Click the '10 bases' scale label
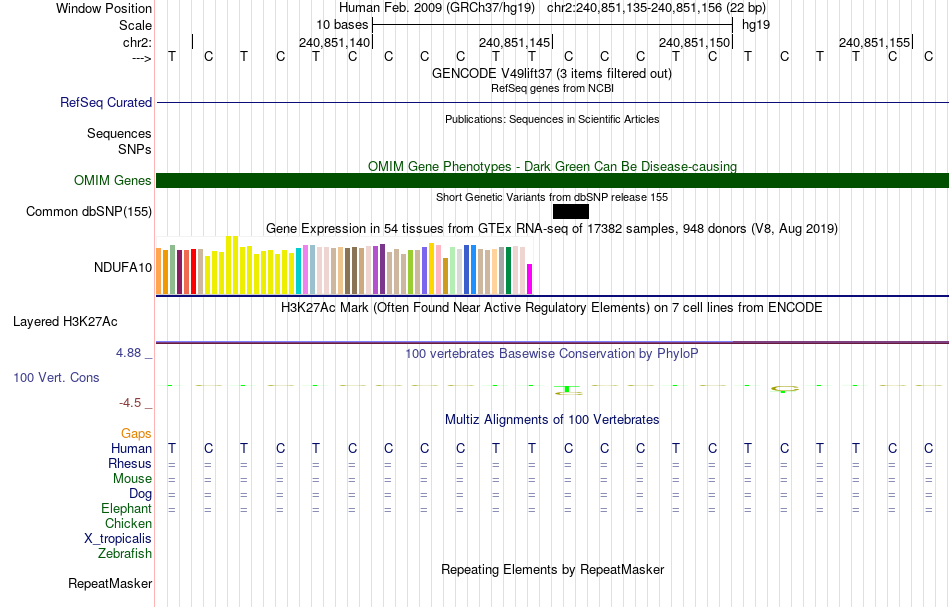This screenshot has height=607, width=950. (x=342, y=25)
